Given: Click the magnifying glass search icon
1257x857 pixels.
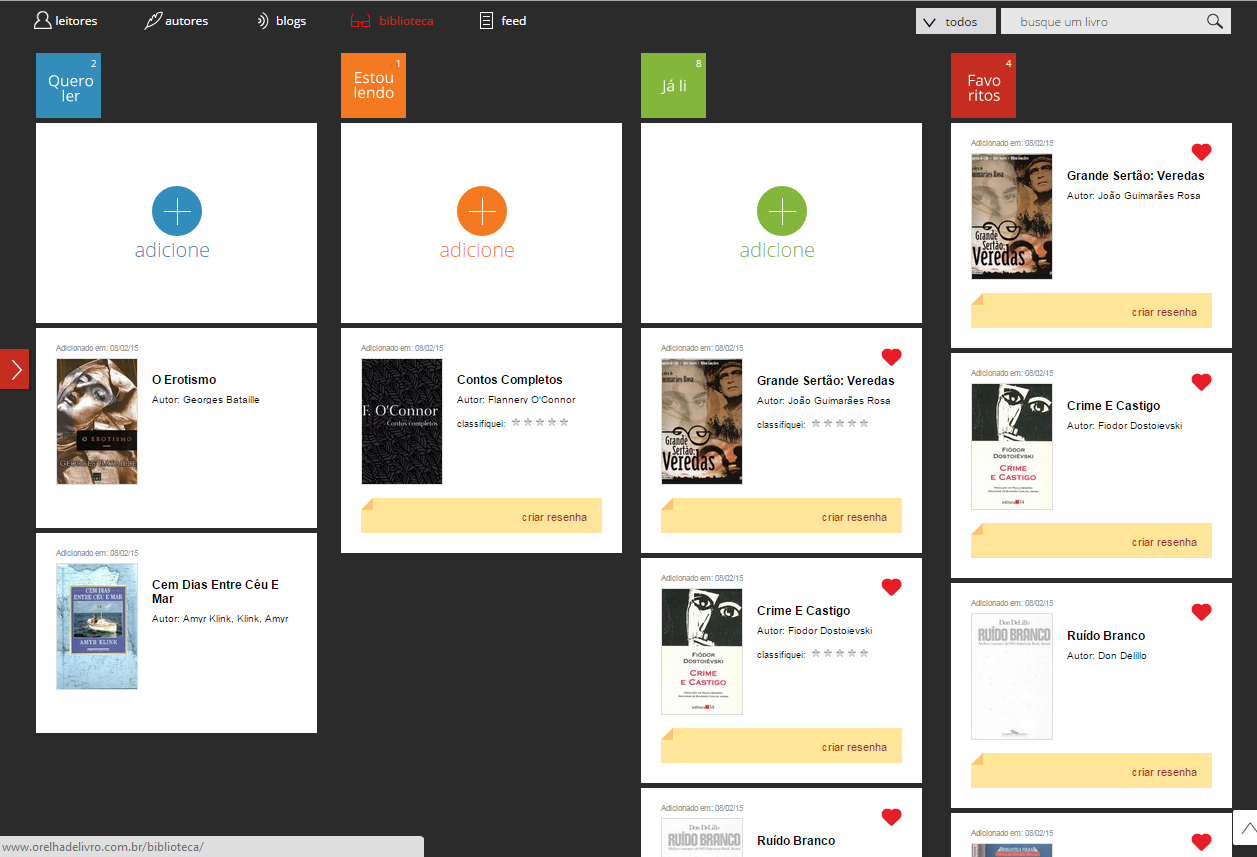Looking at the screenshot, I should (x=1214, y=21).
